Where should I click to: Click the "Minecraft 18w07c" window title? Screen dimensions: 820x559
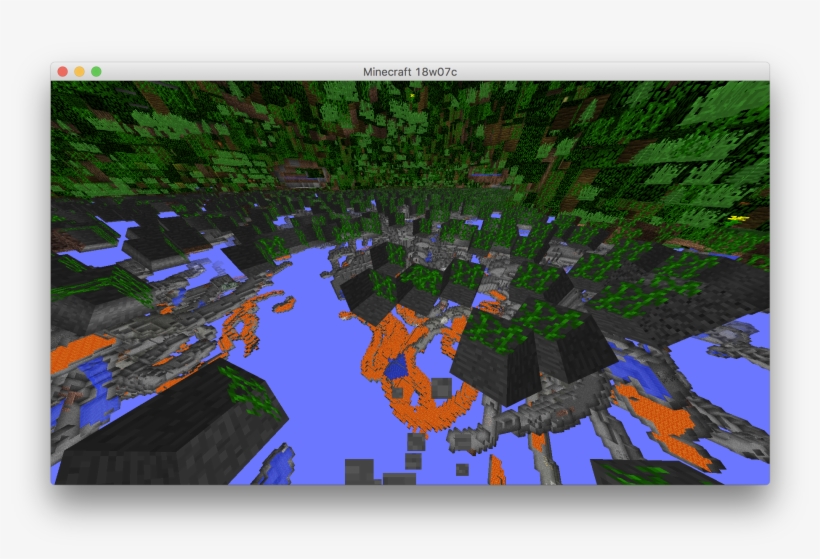point(410,71)
